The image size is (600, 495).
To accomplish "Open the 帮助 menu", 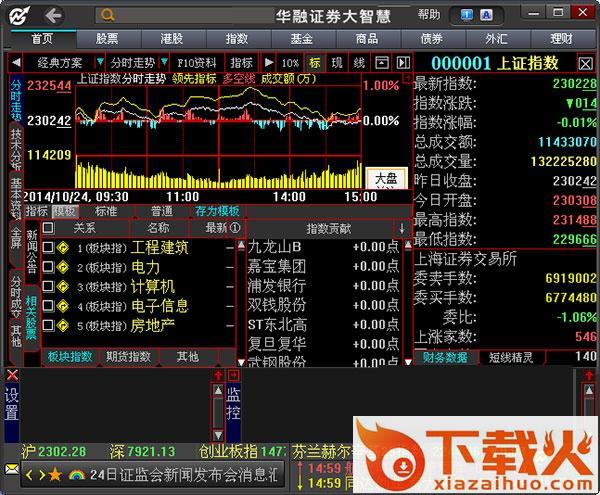I will [429, 15].
